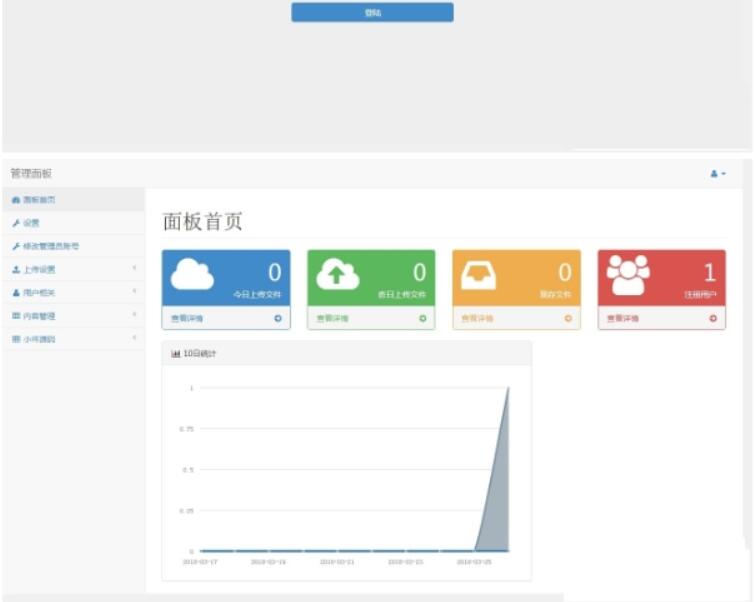Click the blue 登陆 login button
This screenshot has height=602, width=754.
click(372, 13)
